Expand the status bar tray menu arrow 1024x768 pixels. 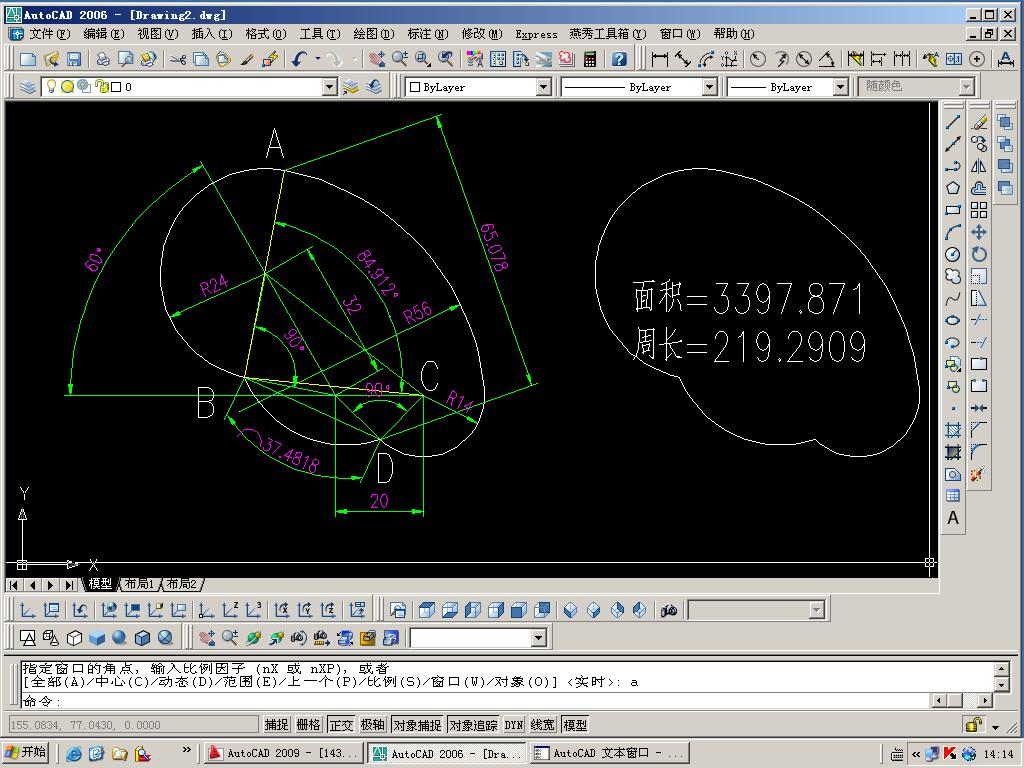[x=995, y=726]
